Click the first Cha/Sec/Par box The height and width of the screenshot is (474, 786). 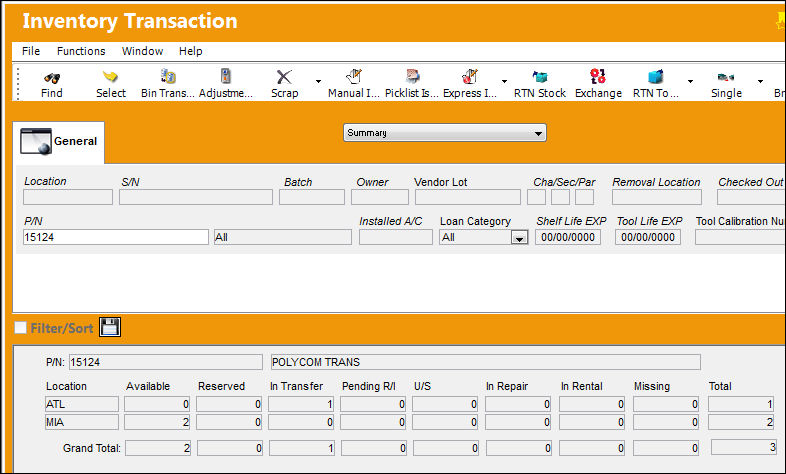coord(536,197)
